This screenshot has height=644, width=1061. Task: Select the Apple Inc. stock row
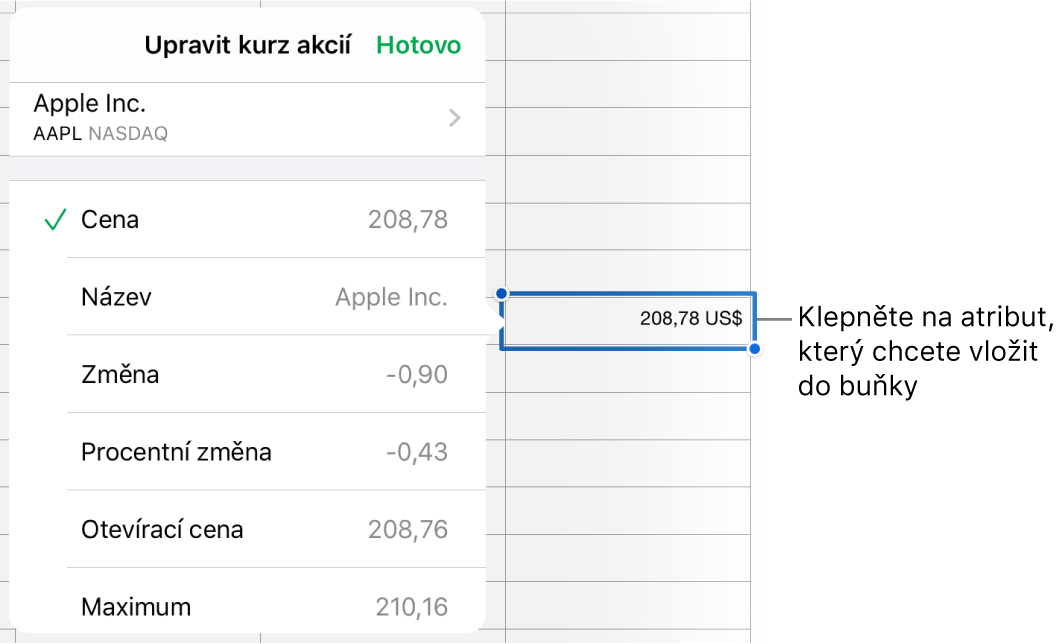[x=200, y=115]
